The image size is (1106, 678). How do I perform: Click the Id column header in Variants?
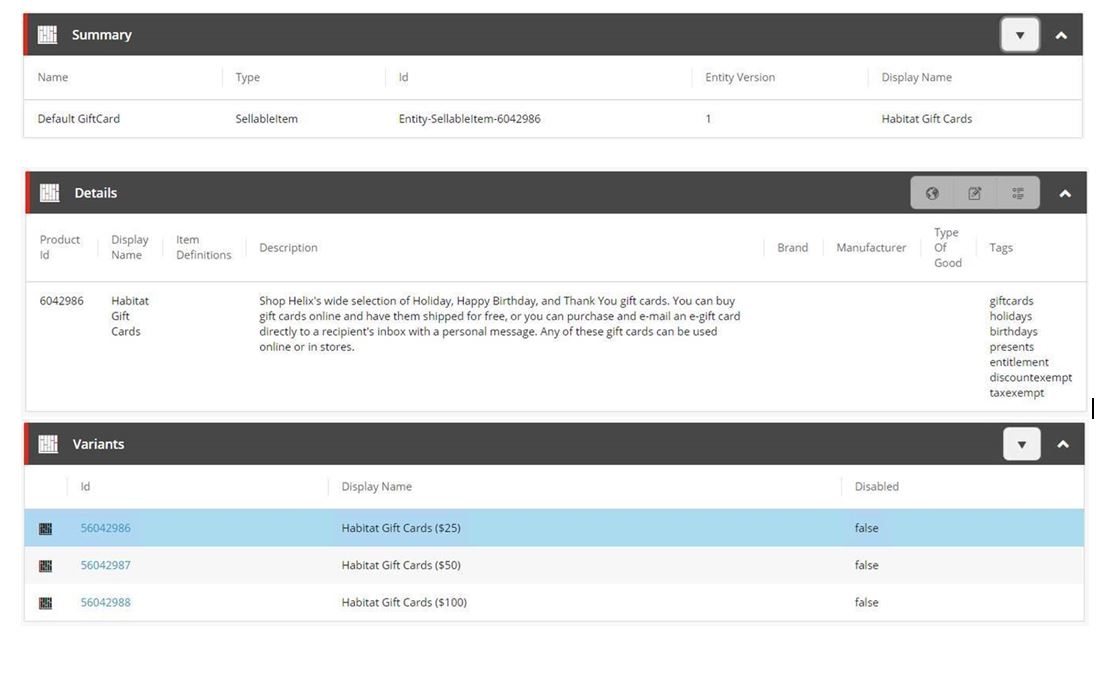point(85,487)
